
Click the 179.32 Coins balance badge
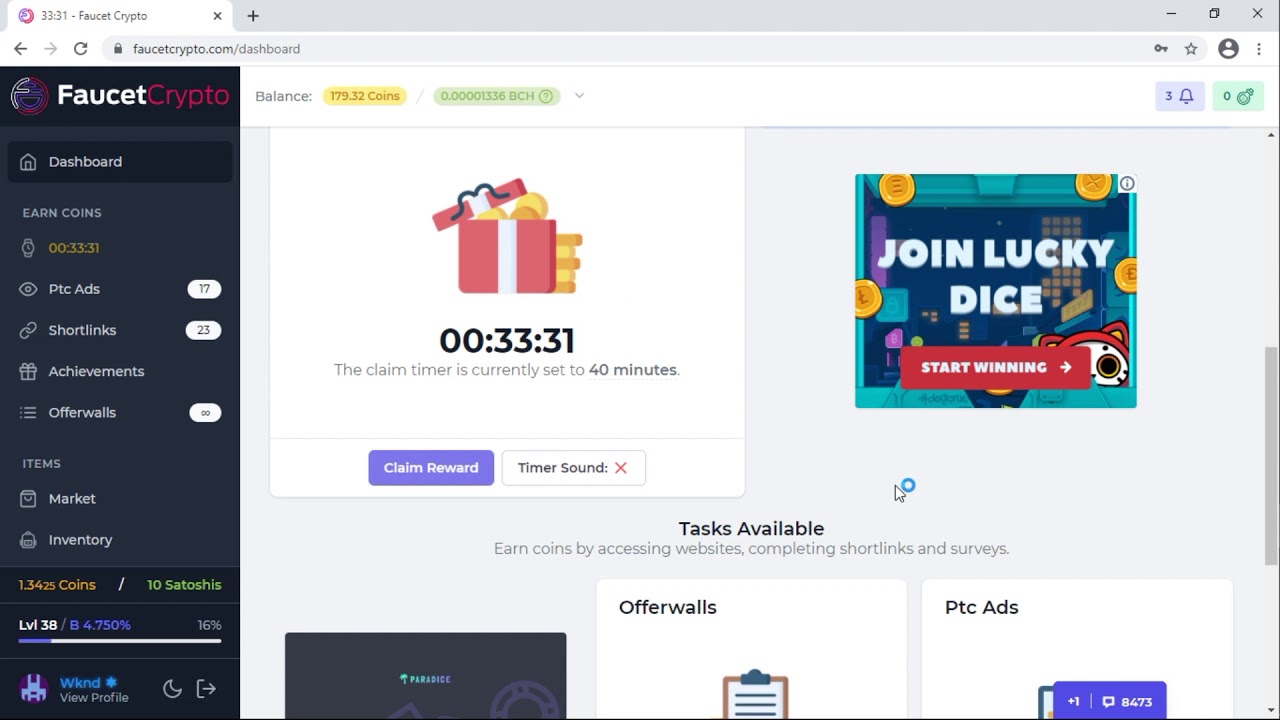pos(365,96)
